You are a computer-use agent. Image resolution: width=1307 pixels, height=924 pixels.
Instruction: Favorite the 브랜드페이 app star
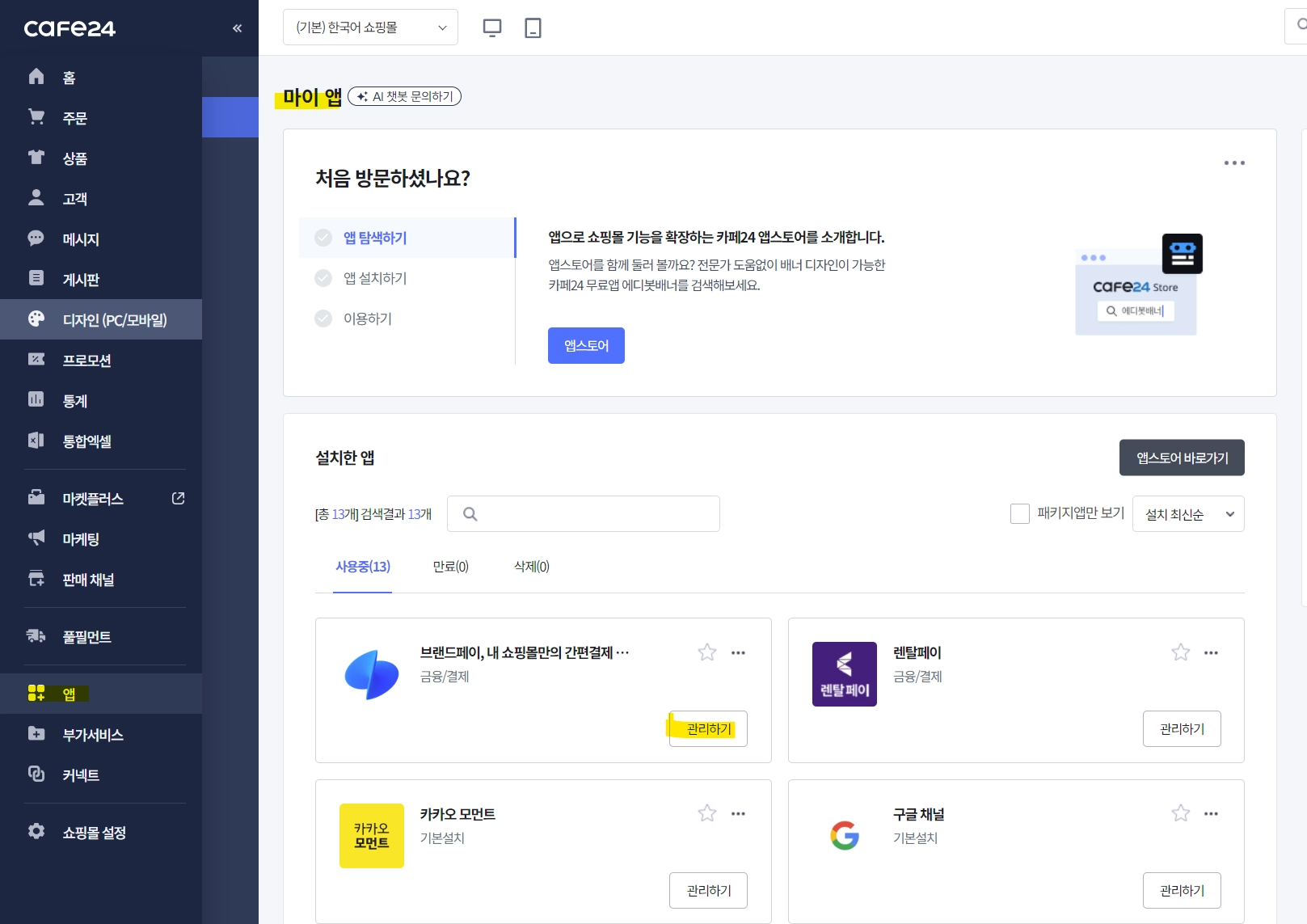(x=707, y=652)
